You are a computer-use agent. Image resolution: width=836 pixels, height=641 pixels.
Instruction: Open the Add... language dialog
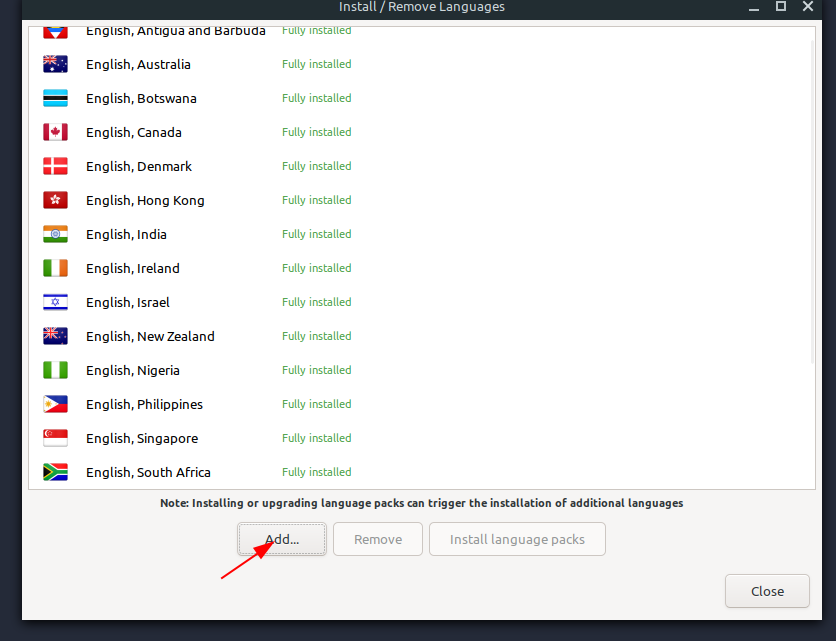[x=282, y=539]
